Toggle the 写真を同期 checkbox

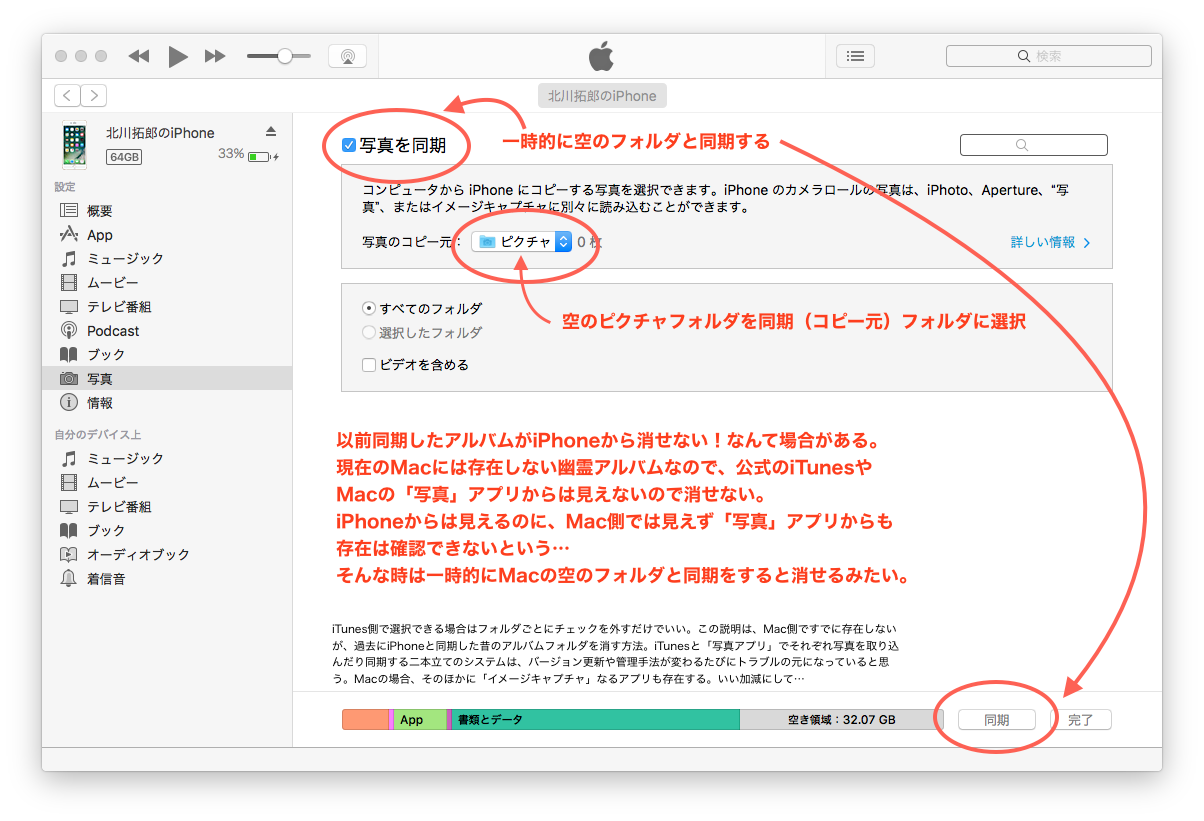pyautogui.click(x=349, y=146)
